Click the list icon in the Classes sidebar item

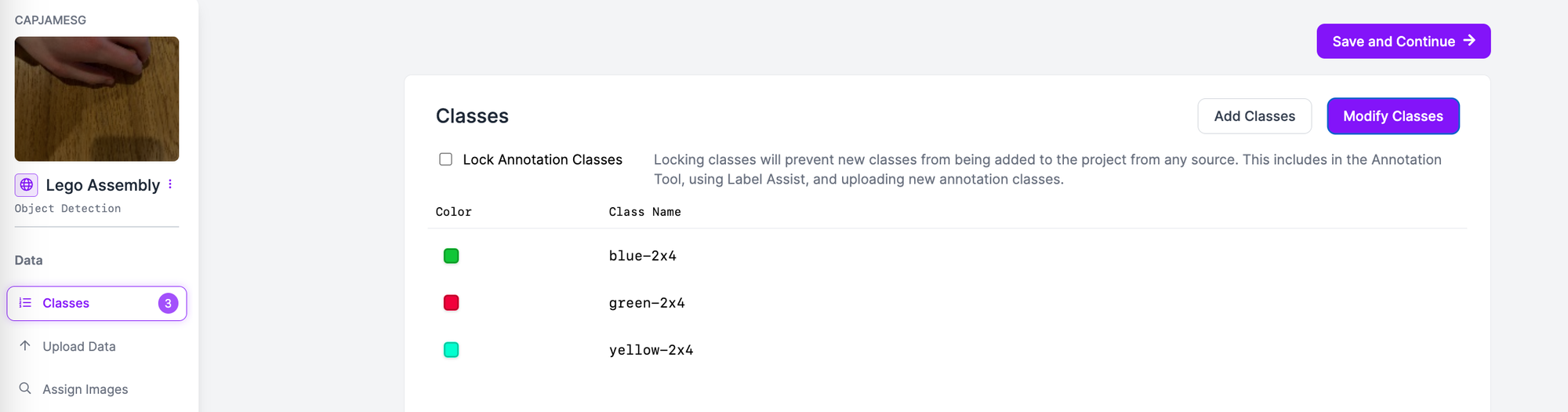click(25, 303)
